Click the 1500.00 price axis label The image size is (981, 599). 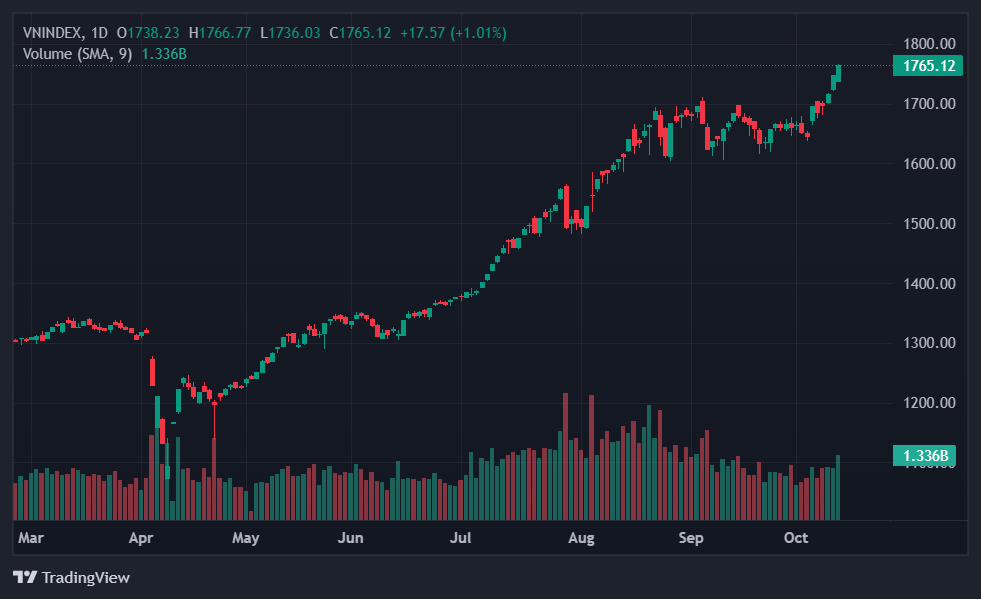[x=929, y=223]
